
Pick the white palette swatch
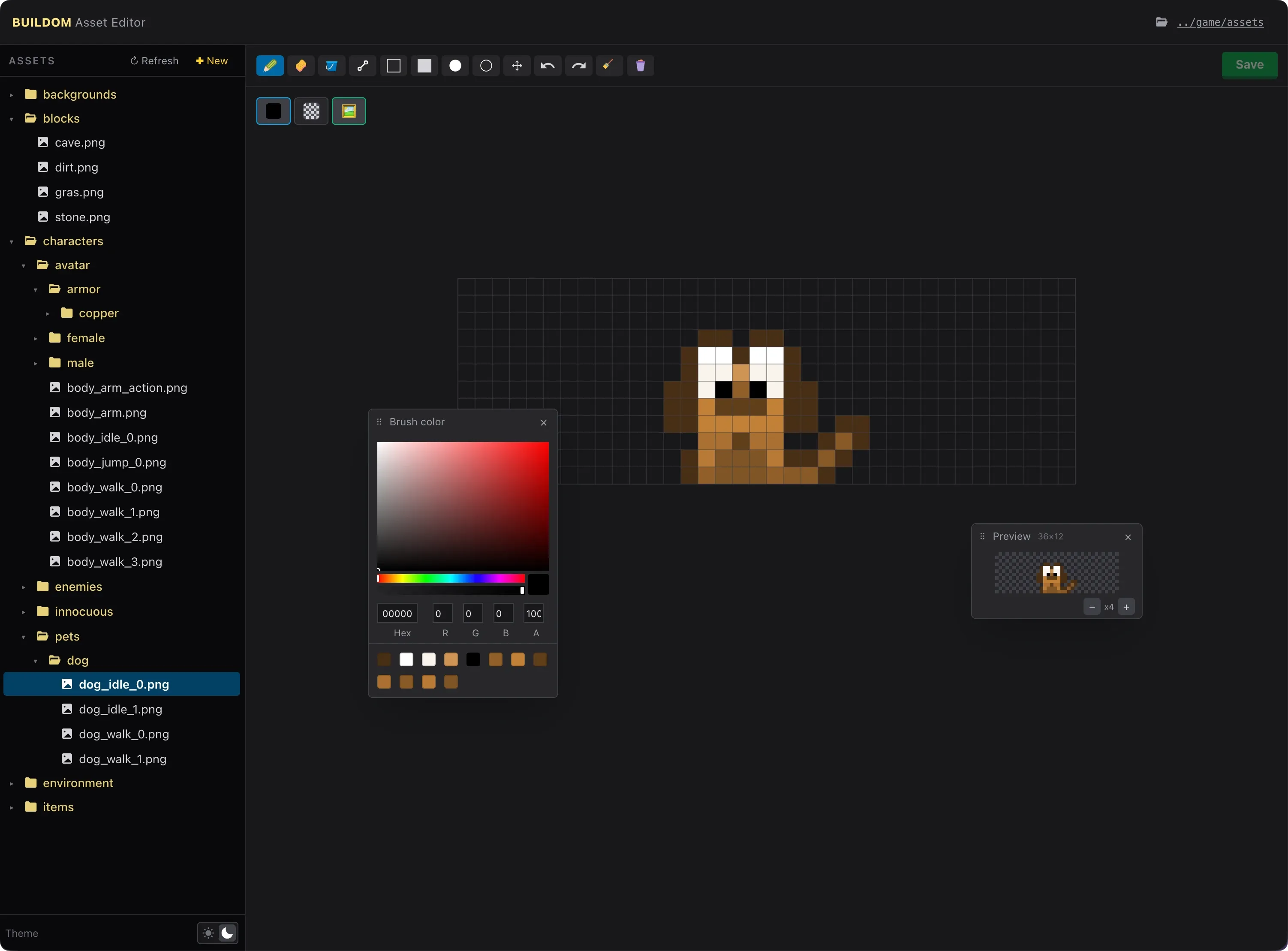406,659
